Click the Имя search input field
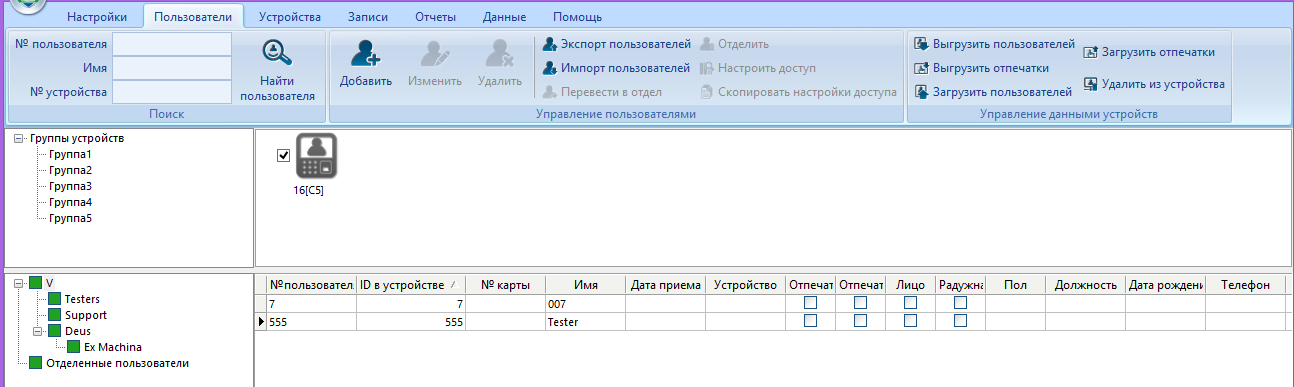1294x387 pixels. 172,68
